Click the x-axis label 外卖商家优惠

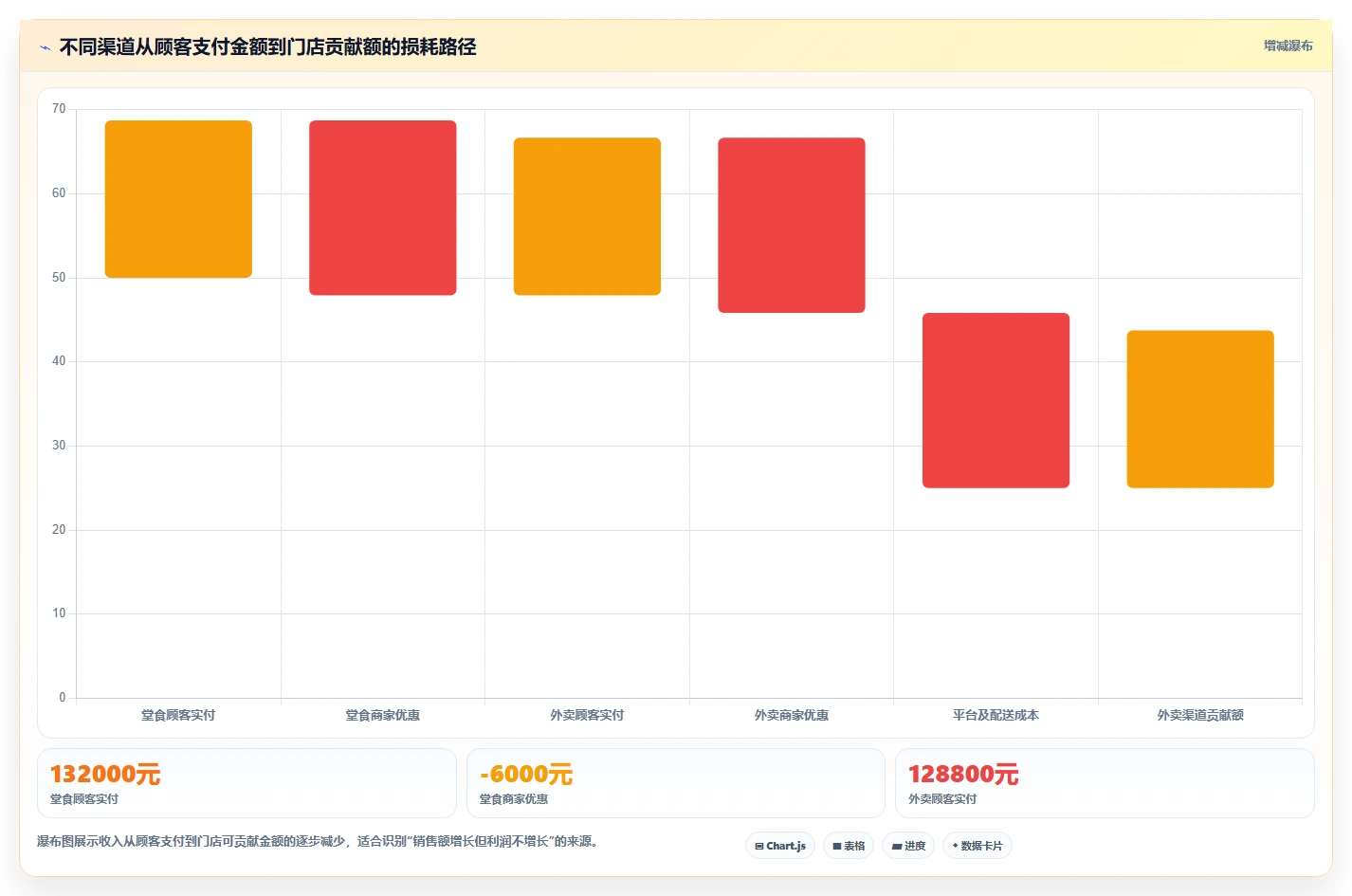tap(792, 715)
